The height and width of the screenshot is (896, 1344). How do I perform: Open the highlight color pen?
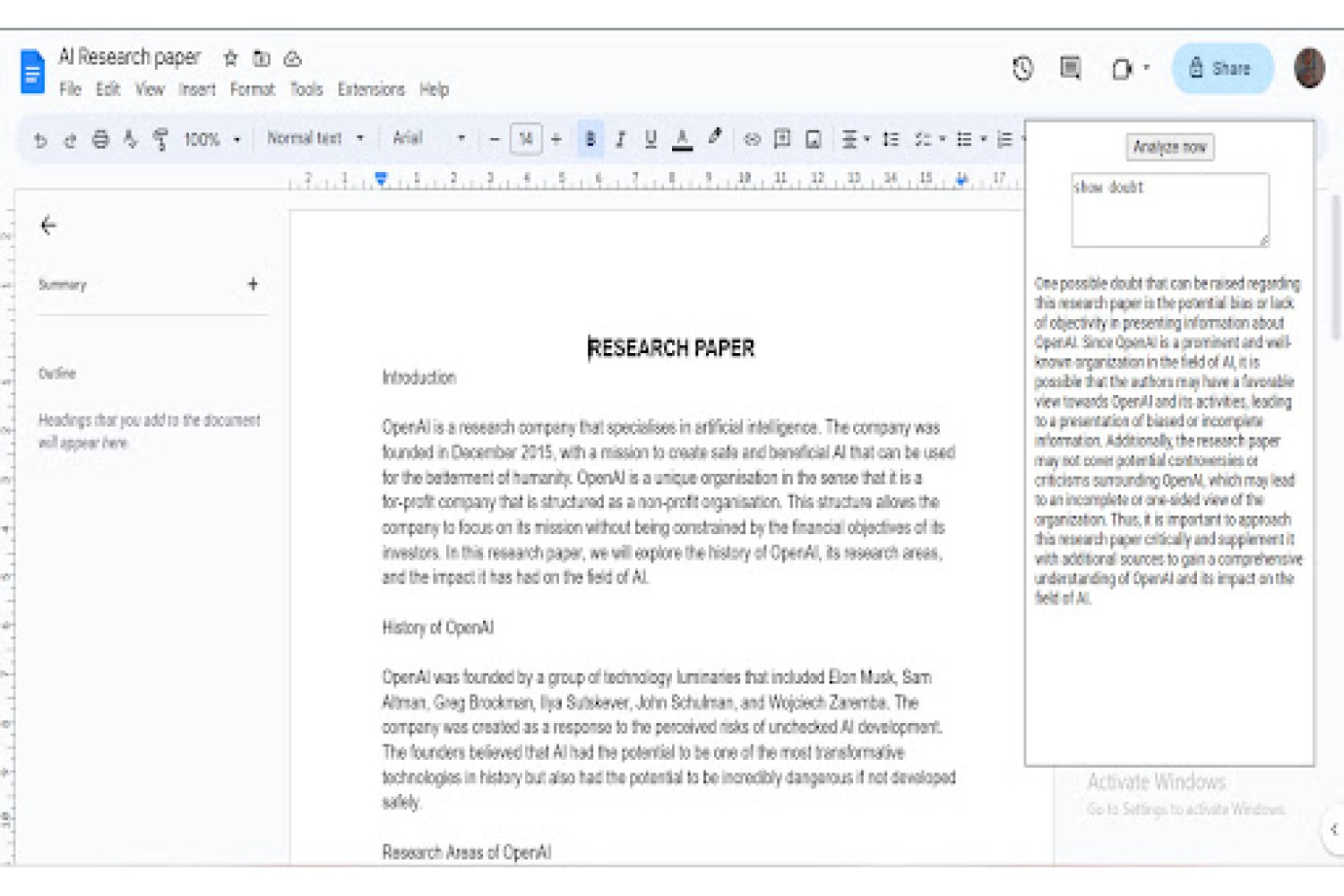click(714, 137)
